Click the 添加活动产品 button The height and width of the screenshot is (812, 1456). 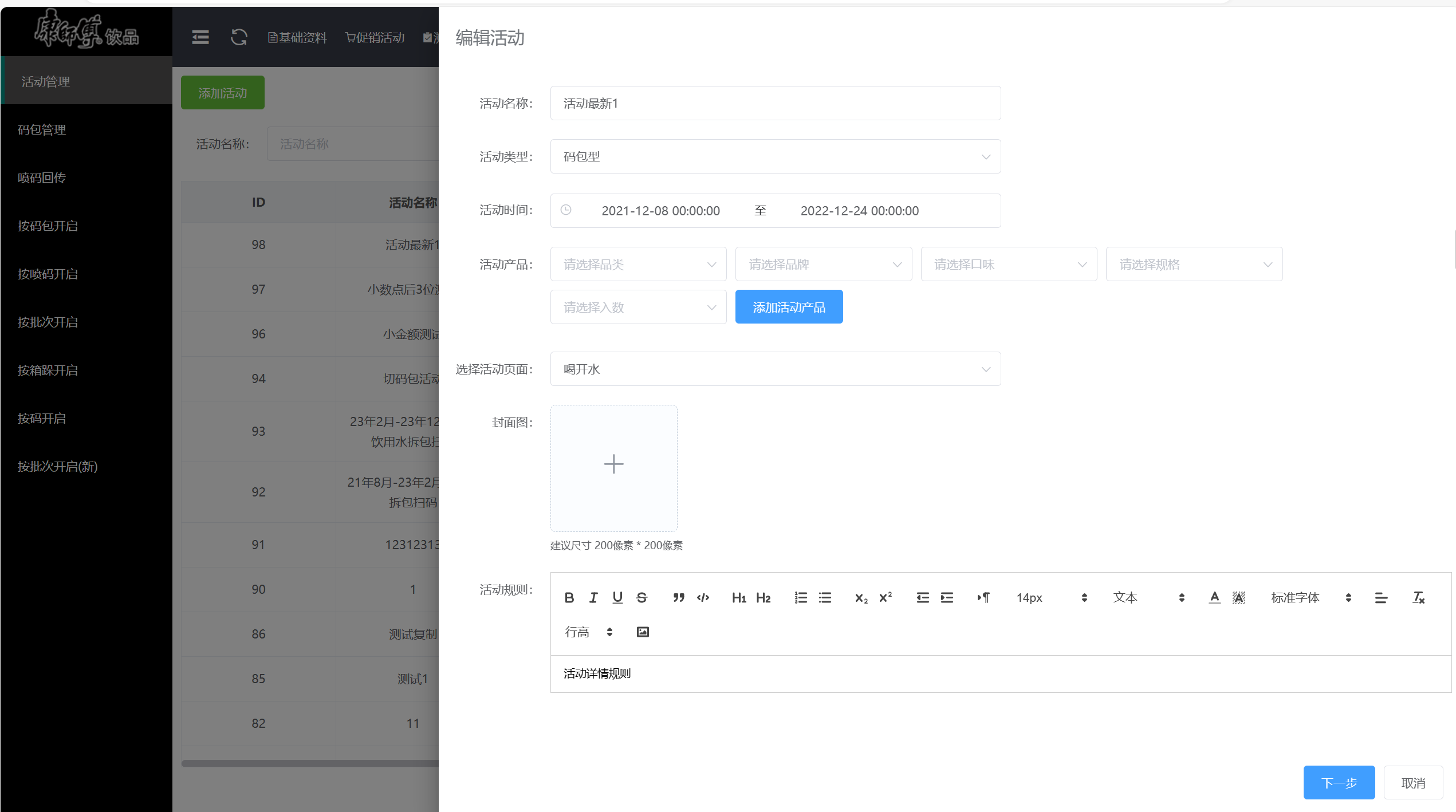(x=789, y=307)
